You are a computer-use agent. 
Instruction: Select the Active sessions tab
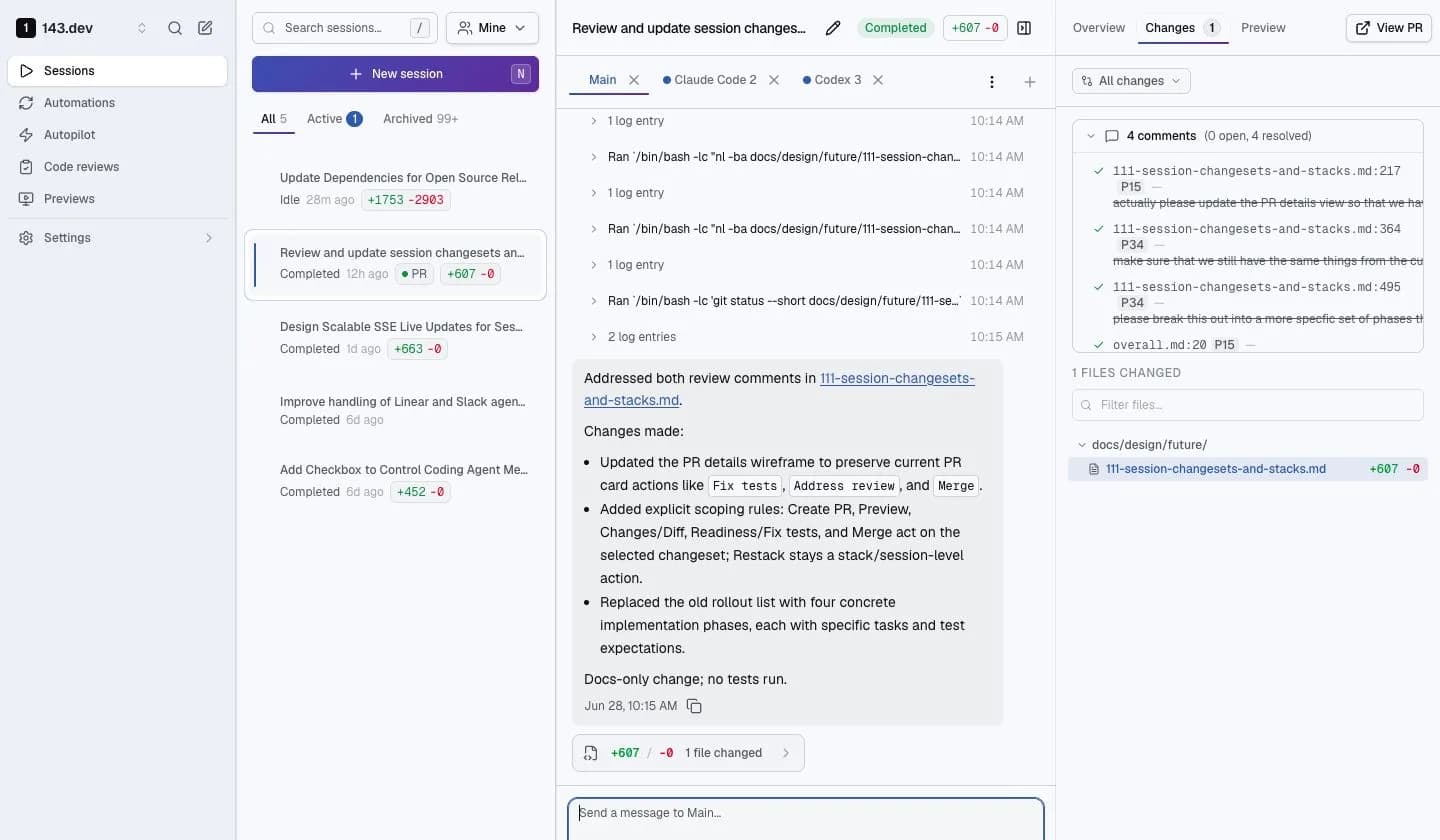coord(334,119)
